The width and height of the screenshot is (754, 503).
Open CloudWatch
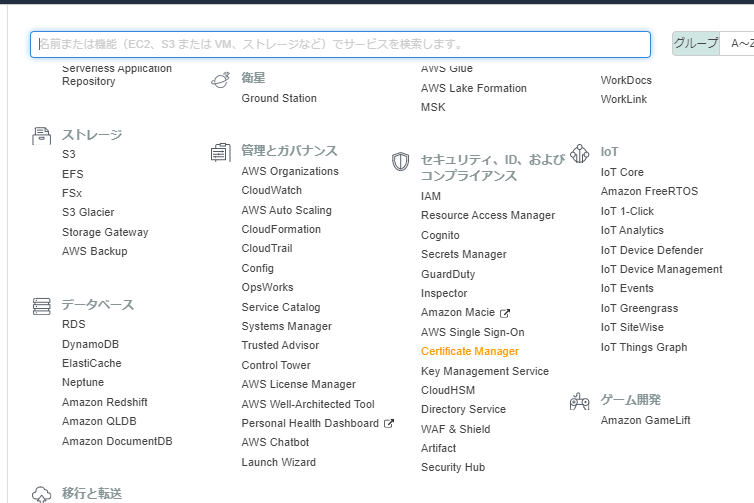[272, 190]
